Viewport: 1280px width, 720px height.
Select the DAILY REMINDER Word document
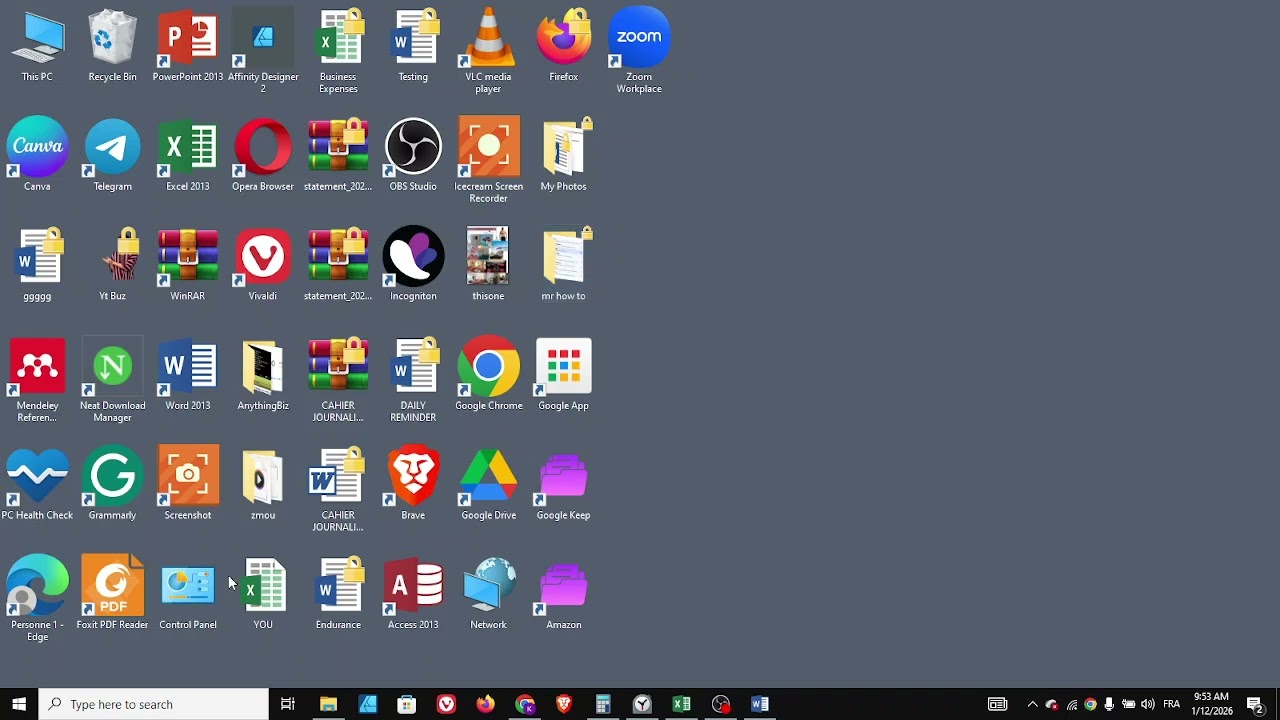(x=413, y=381)
